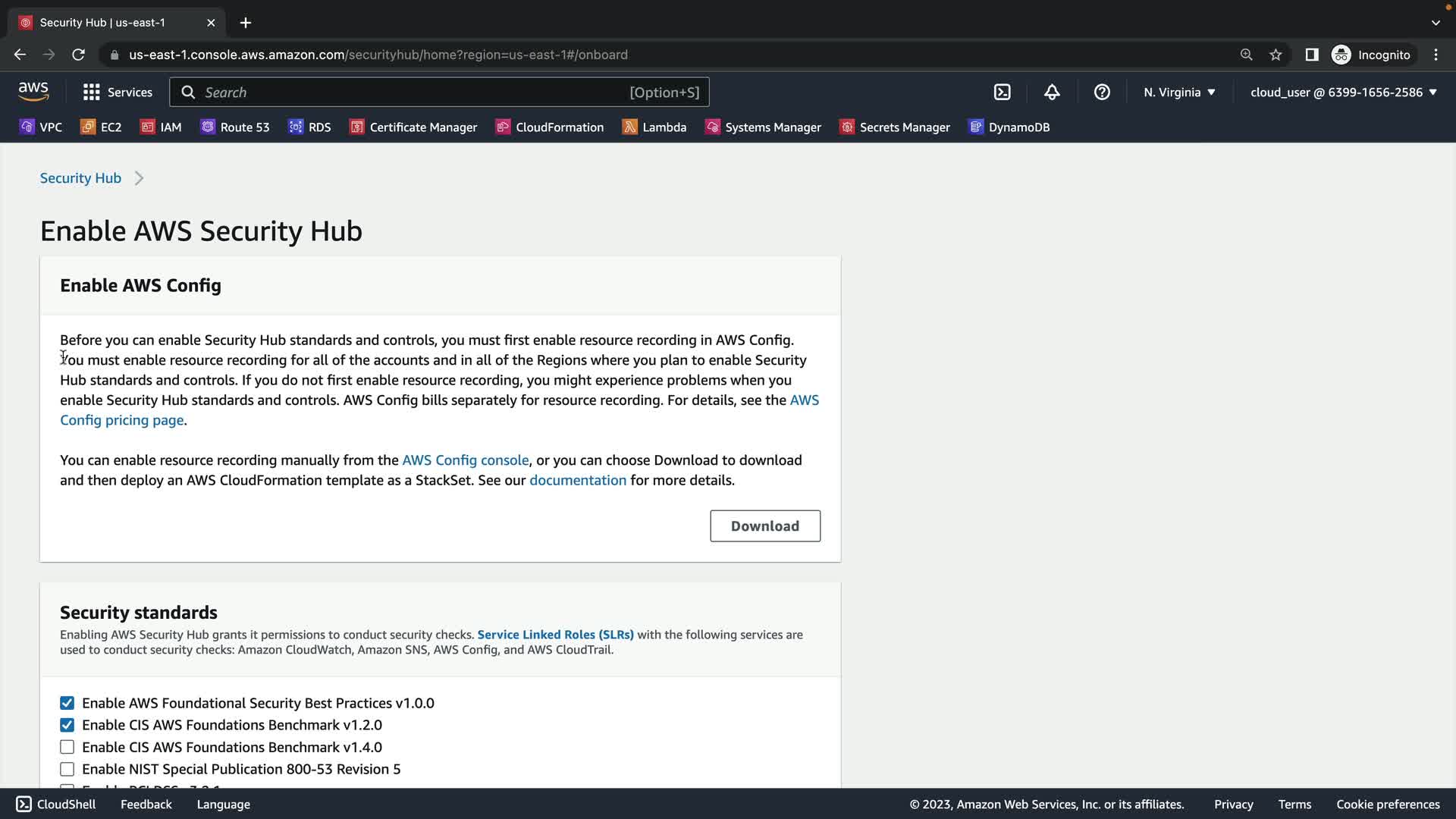Bookmark page with the star icon
Screen dimensions: 1456x819
coord(1276,55)
